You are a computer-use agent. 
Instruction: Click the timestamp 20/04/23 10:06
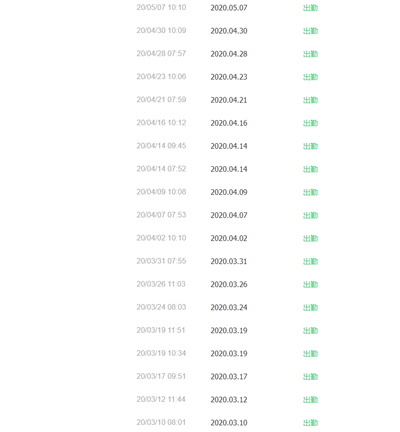pos(161,77)
